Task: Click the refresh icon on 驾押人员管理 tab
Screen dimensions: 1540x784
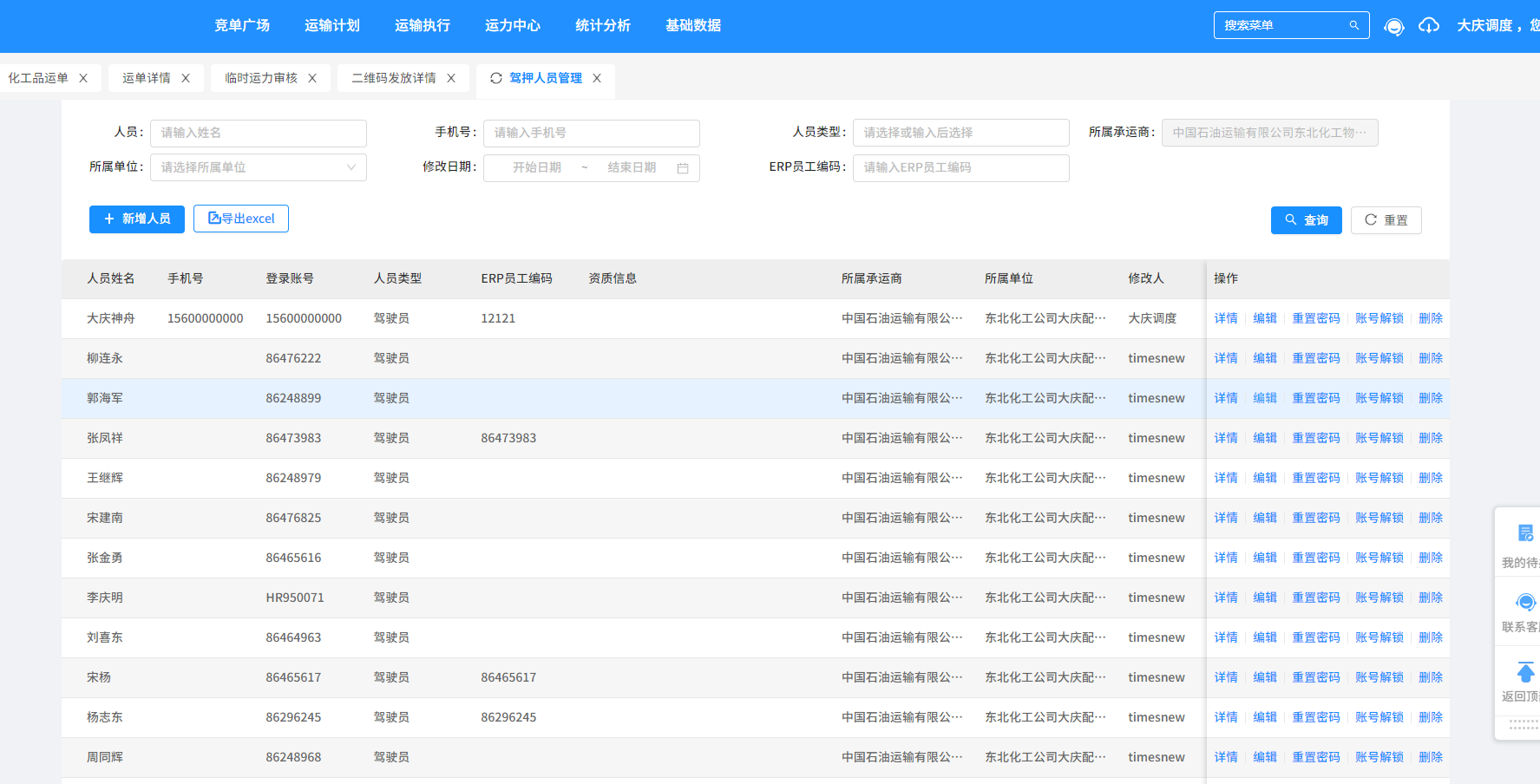Action: [496, 78]
